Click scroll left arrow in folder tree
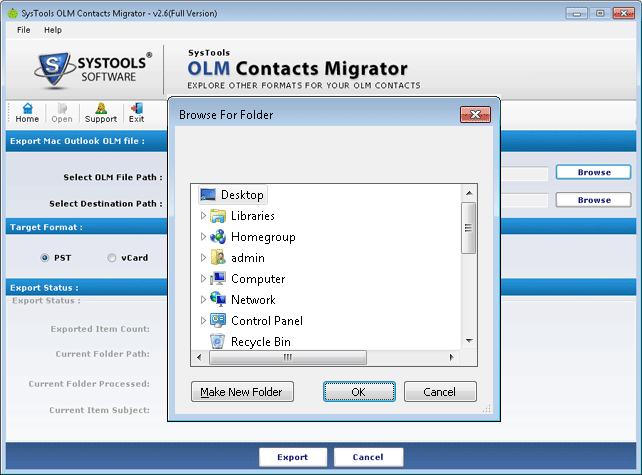The image size is (642, 475). click(199, 357)
